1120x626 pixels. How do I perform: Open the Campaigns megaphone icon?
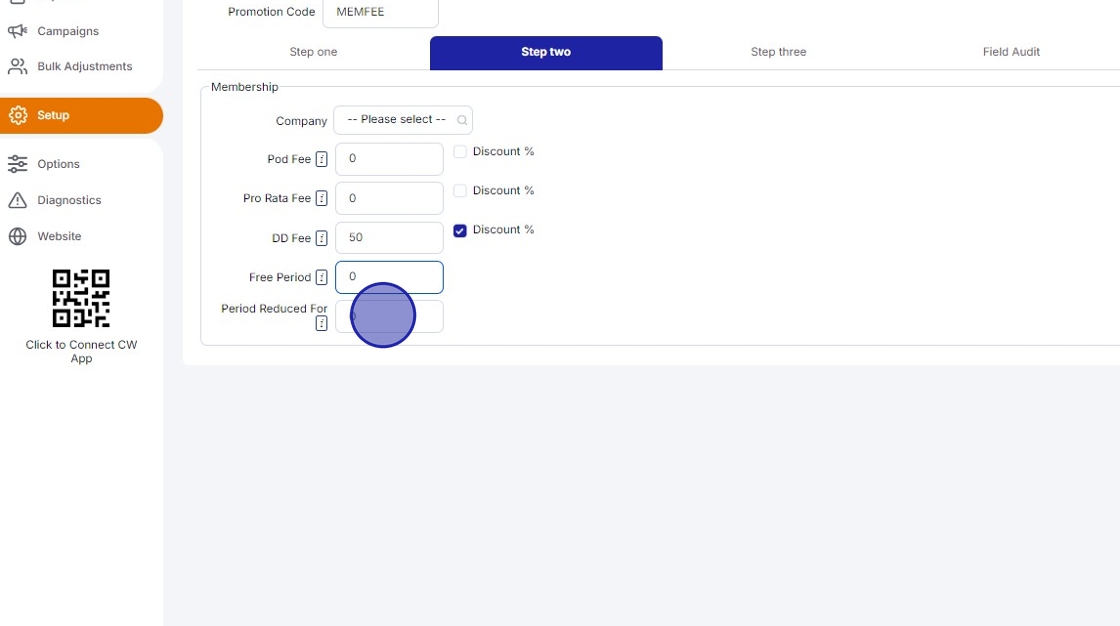point(17,31)
